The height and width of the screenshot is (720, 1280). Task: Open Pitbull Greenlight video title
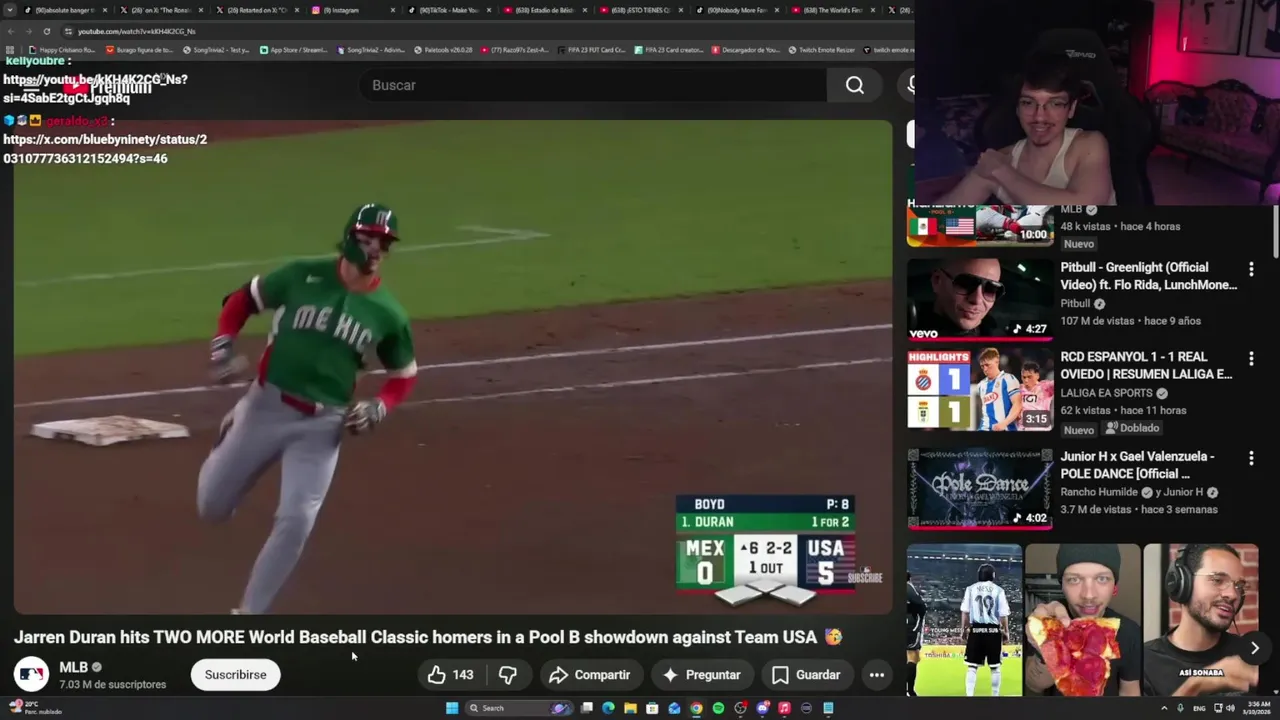(1148, 276)
